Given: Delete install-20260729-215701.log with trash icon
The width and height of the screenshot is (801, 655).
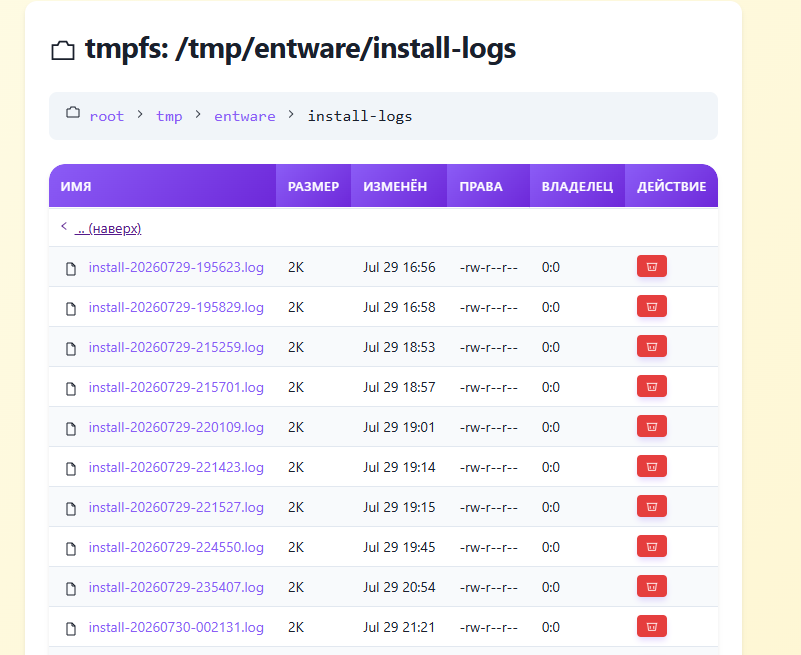Looking at the screenshot, I should click(x=651, y=386).
